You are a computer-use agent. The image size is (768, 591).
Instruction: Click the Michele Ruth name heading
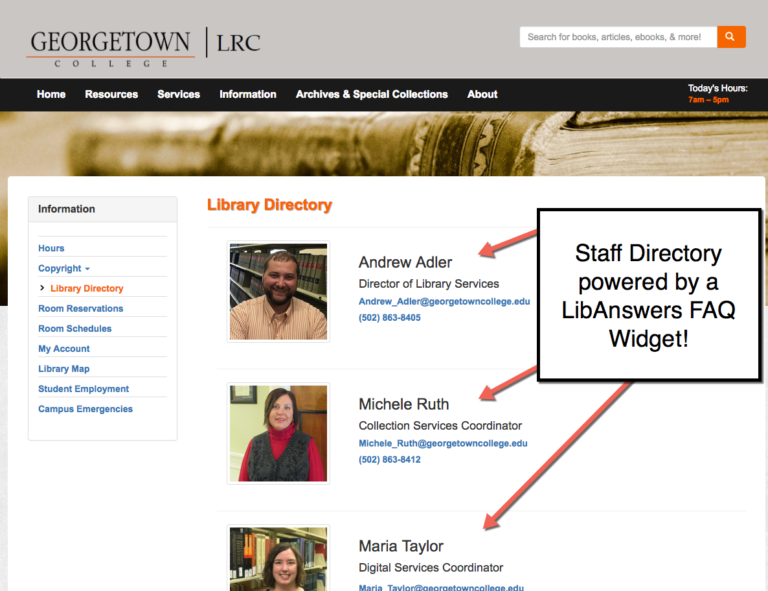[x=404, y=404]
